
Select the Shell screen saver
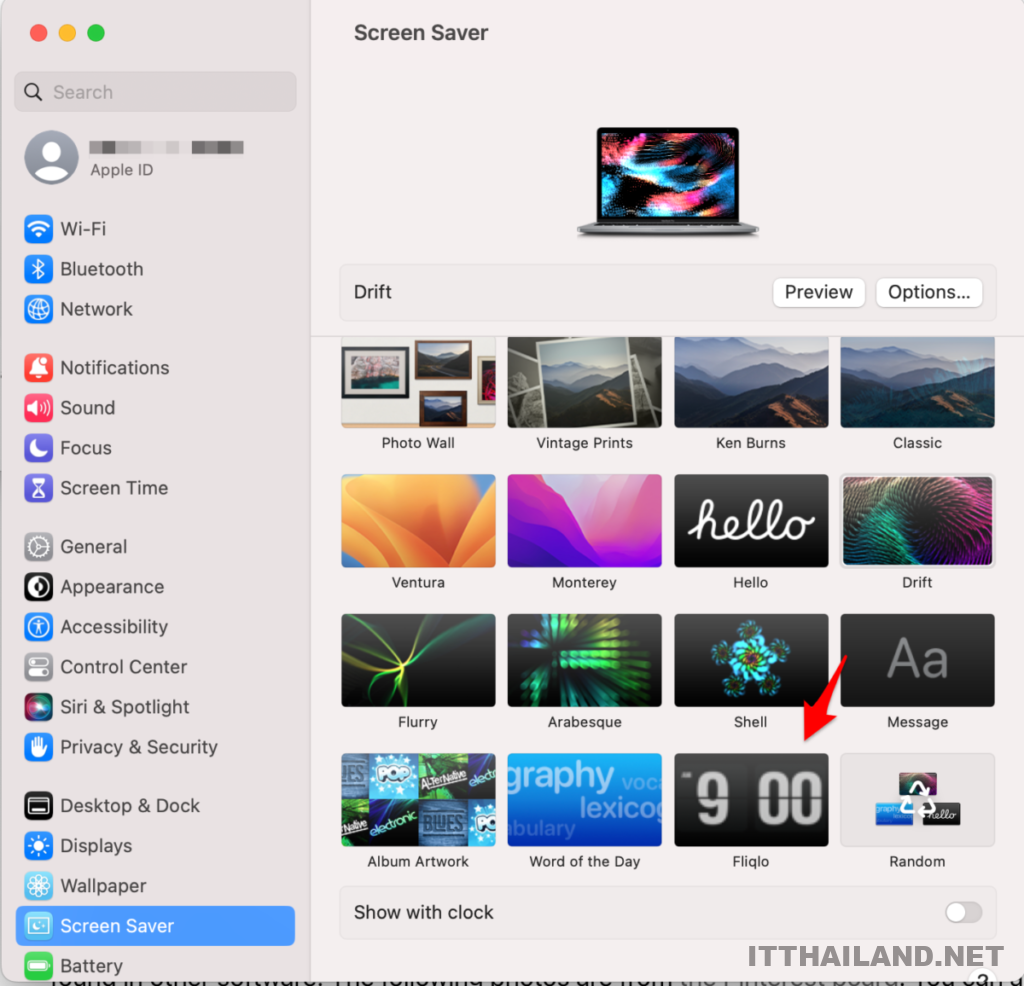click(x=751, y=660)
